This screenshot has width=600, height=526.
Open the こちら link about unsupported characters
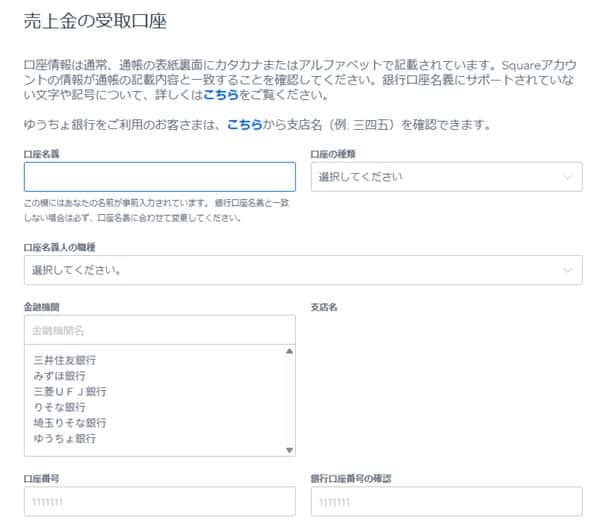(x=221, y=94)
